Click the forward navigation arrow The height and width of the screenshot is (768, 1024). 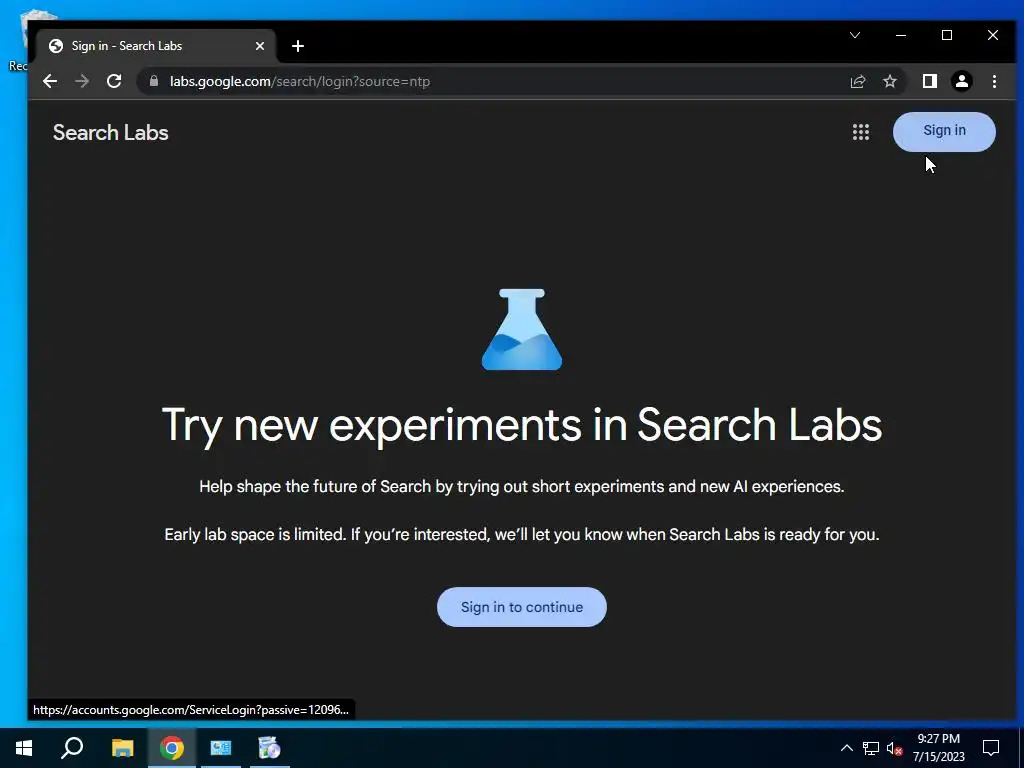pyautogui.click(x=82, y=81)
